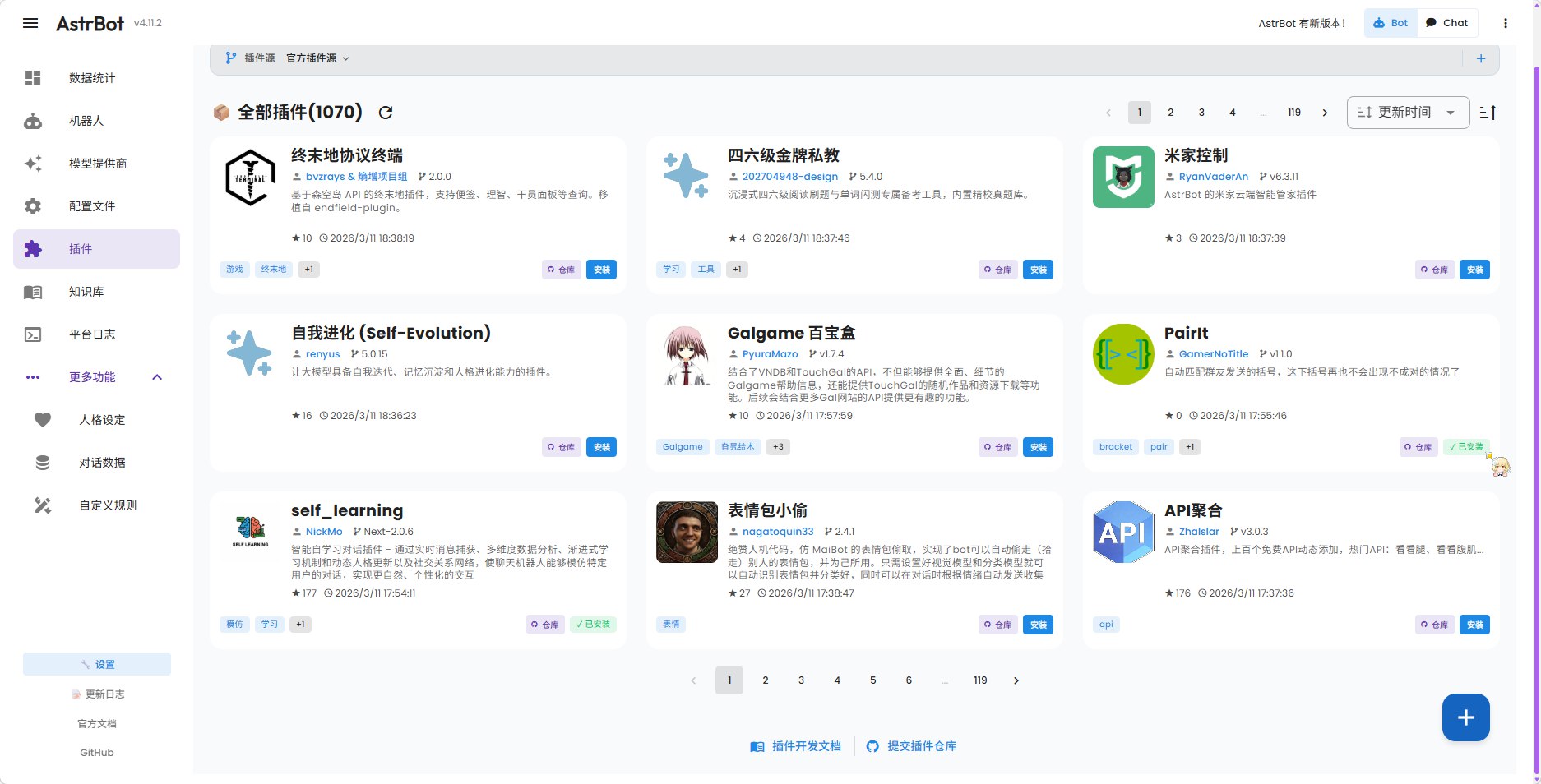Open 仓库 for PairIt plugin
1541x784 pixels.
point(1419,447)
